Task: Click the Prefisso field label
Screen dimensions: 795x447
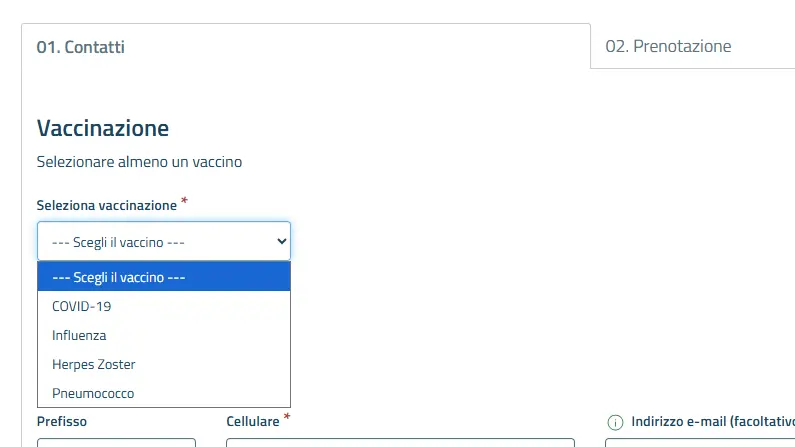Action: tap(62, 422)
